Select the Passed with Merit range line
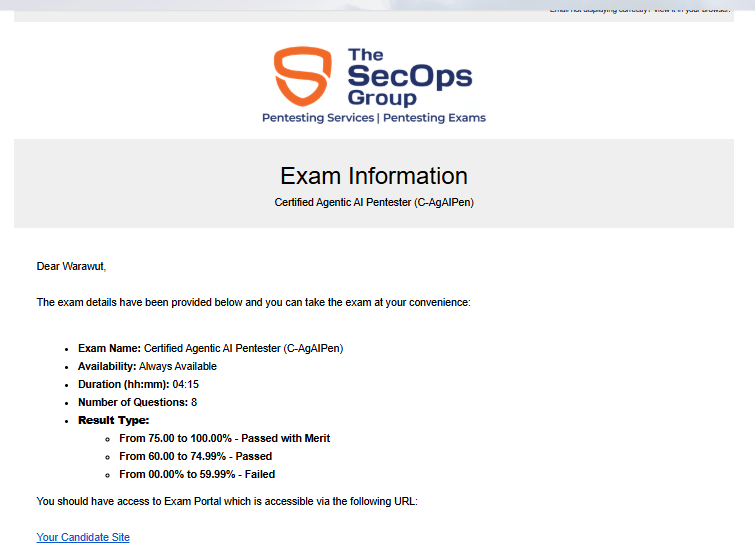This screenshot has height=544, width=755. click(224, 438)
